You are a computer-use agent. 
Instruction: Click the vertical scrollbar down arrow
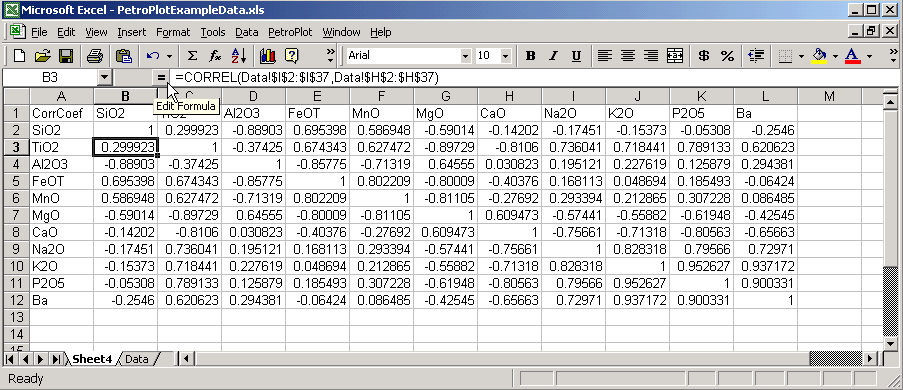tap(890, 344)
